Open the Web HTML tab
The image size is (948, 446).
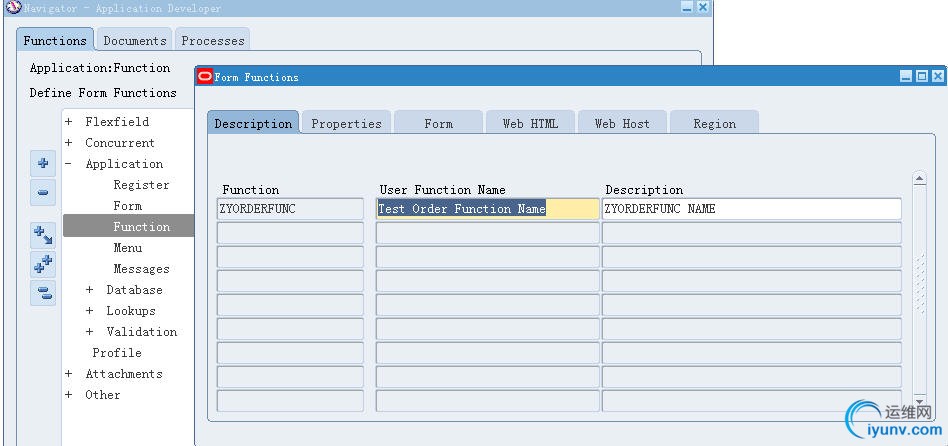pyautogui.click(x=530, y=123)
